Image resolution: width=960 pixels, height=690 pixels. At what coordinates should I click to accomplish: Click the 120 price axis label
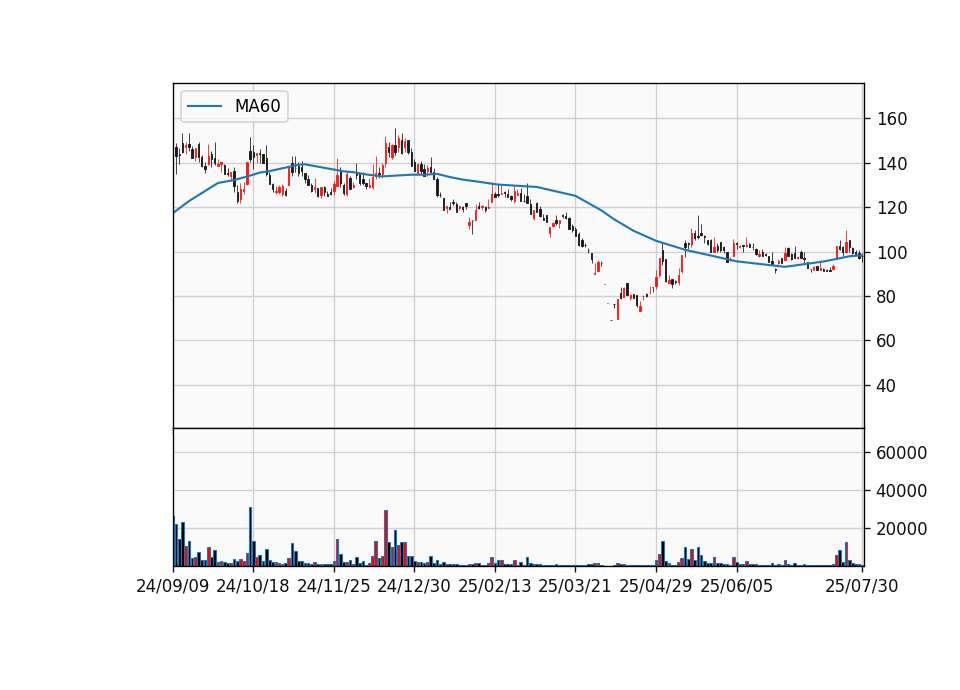[892, 208]
